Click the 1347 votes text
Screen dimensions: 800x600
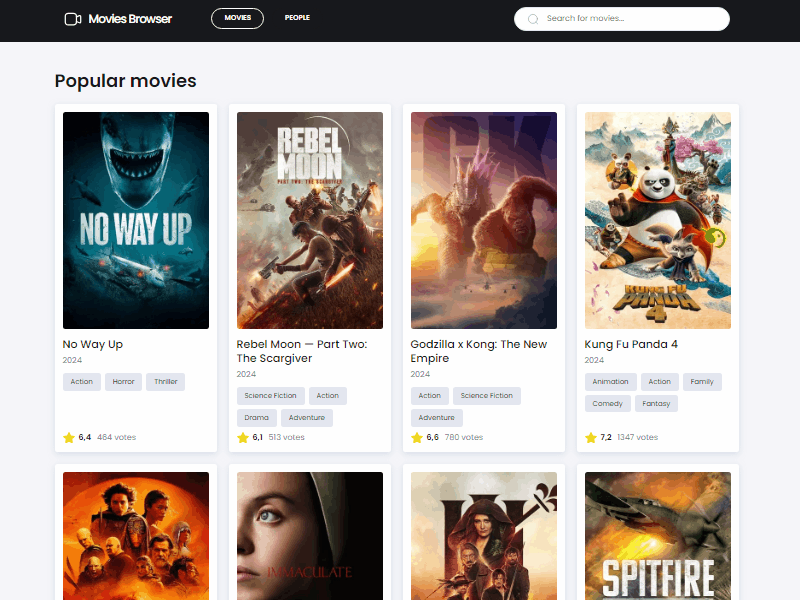point(637,437)
